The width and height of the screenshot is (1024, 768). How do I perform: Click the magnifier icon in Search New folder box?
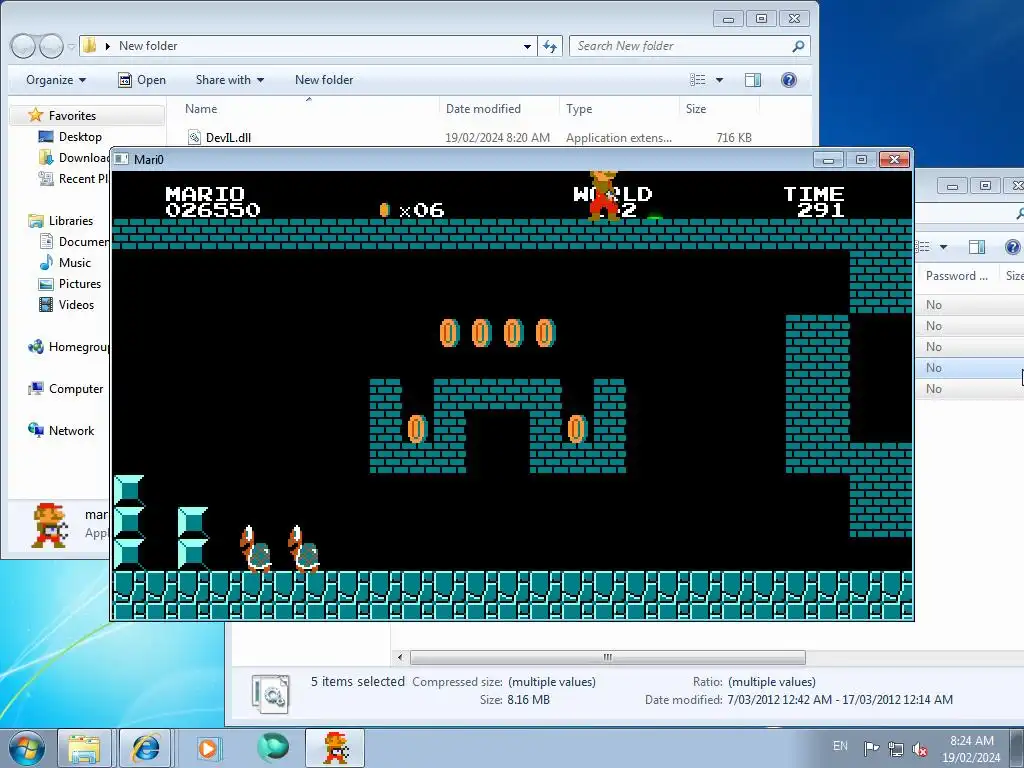pyautogui.click(x=797, y=46)
